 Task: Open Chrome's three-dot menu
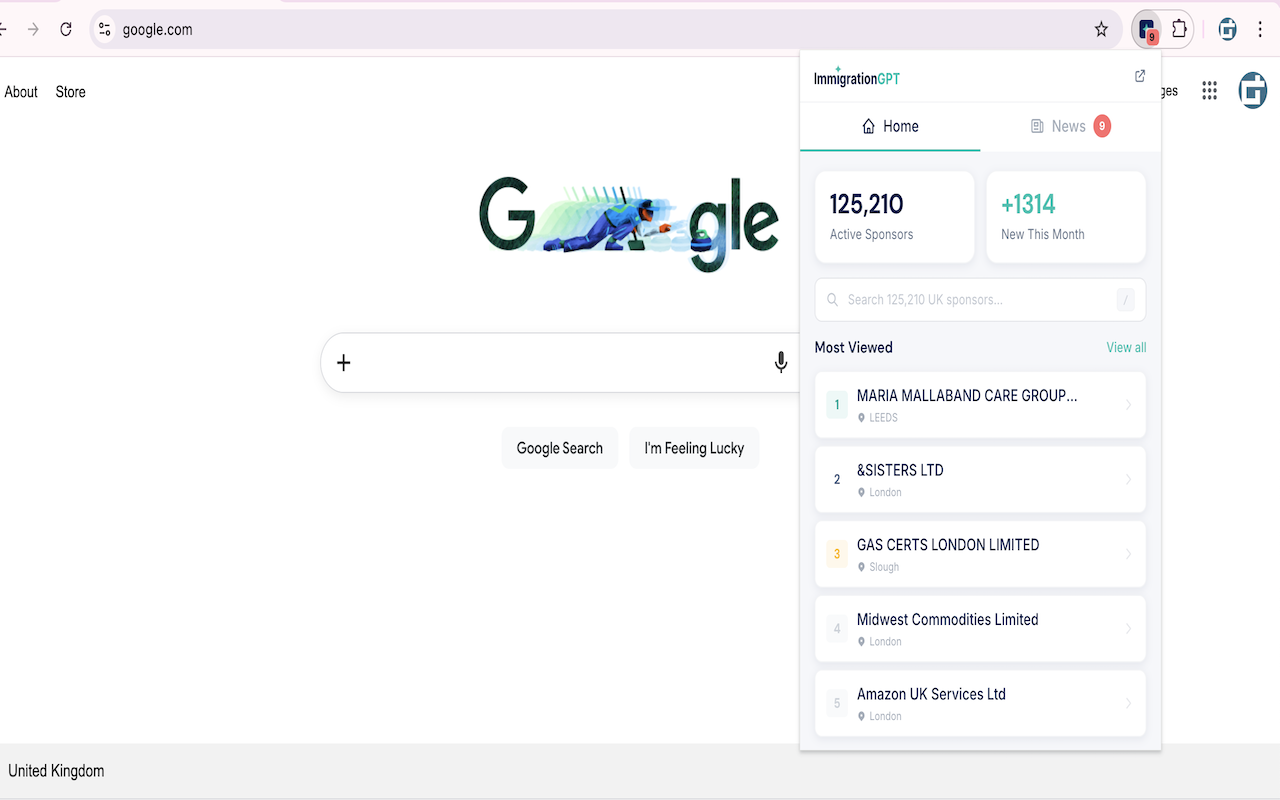(x=1260, y=29)
